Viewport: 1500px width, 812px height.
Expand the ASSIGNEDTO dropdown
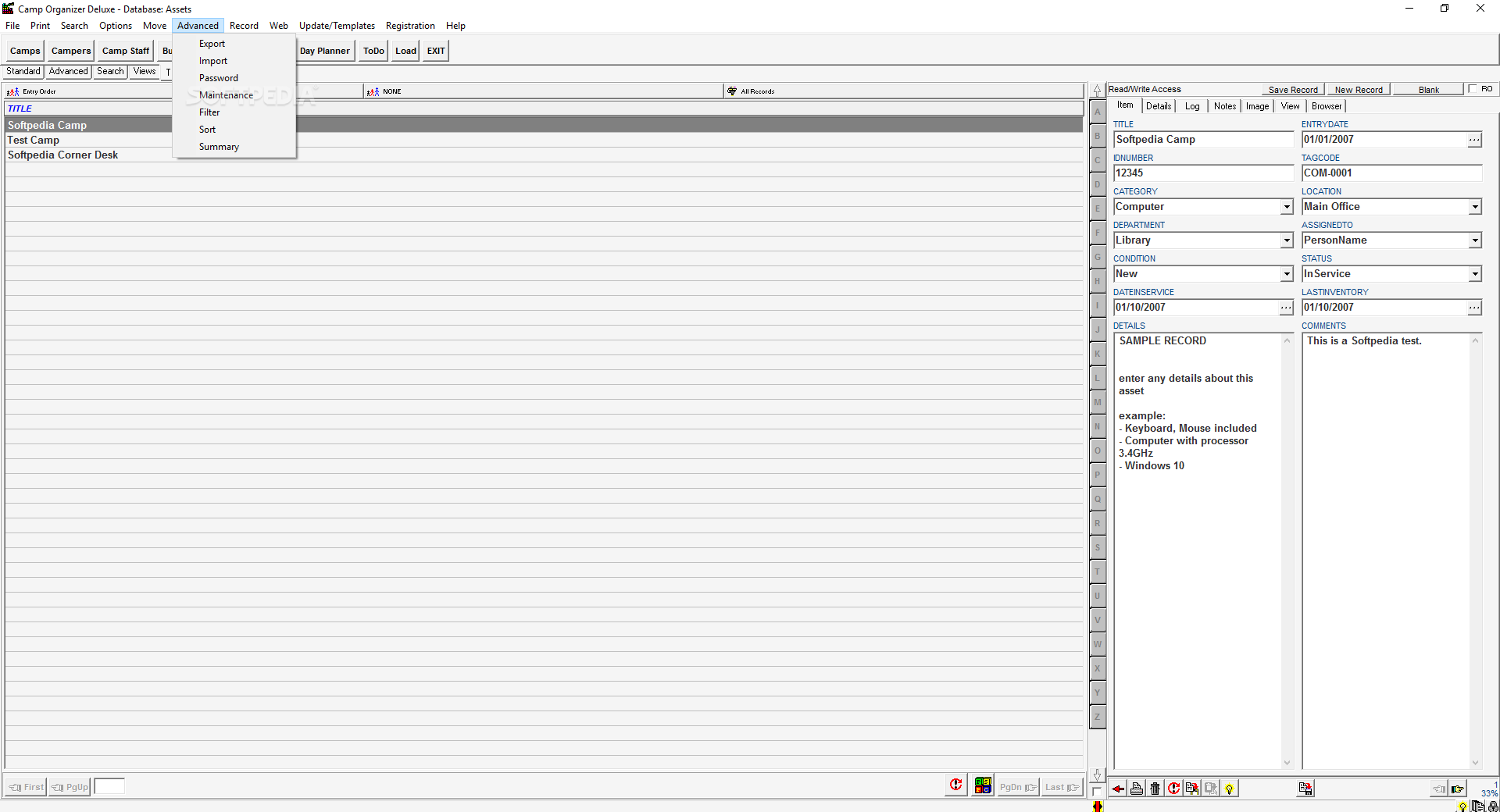tap(1475, 240)
